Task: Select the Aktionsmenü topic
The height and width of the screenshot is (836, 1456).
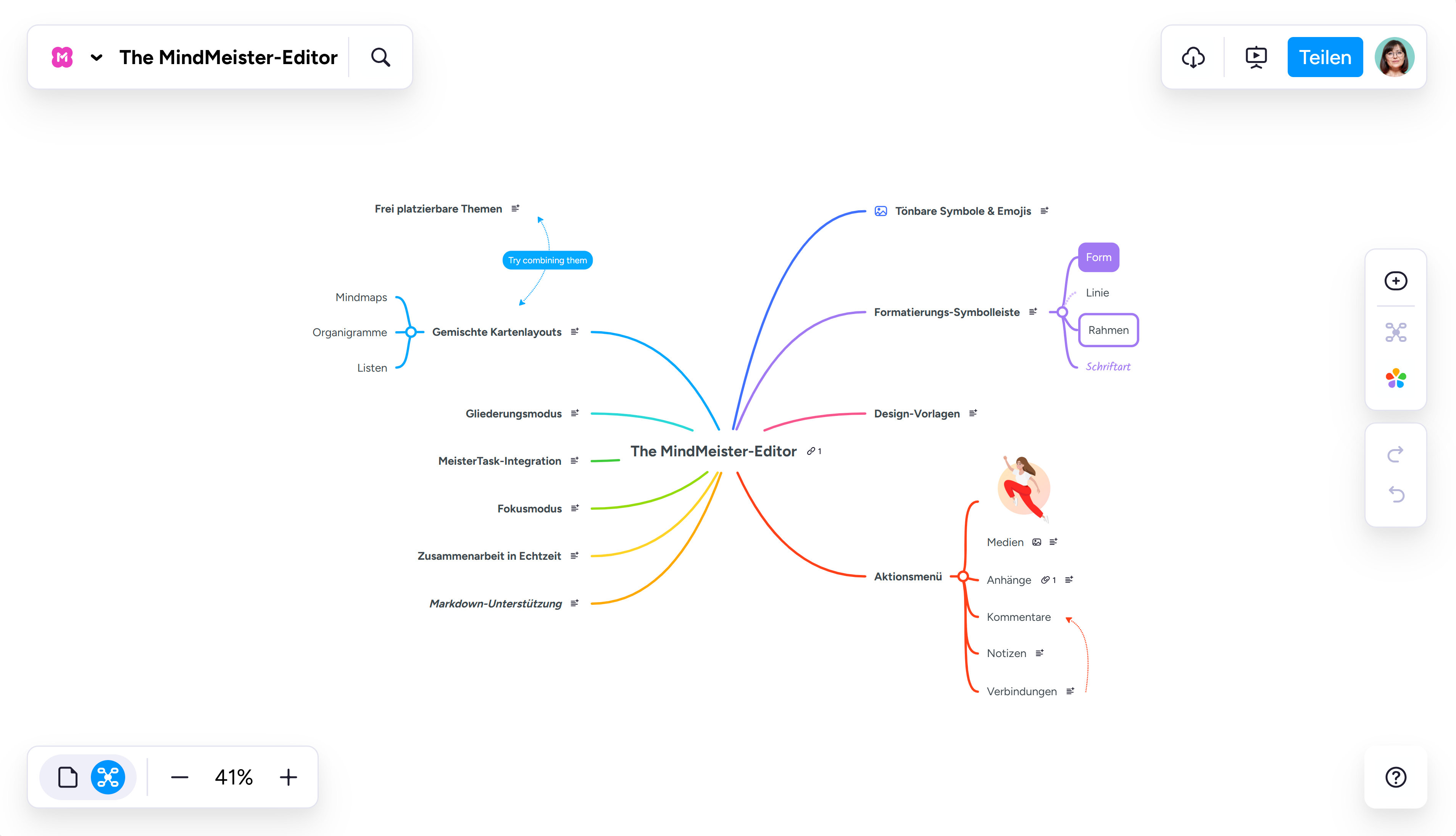Action: tap(908, 577)
